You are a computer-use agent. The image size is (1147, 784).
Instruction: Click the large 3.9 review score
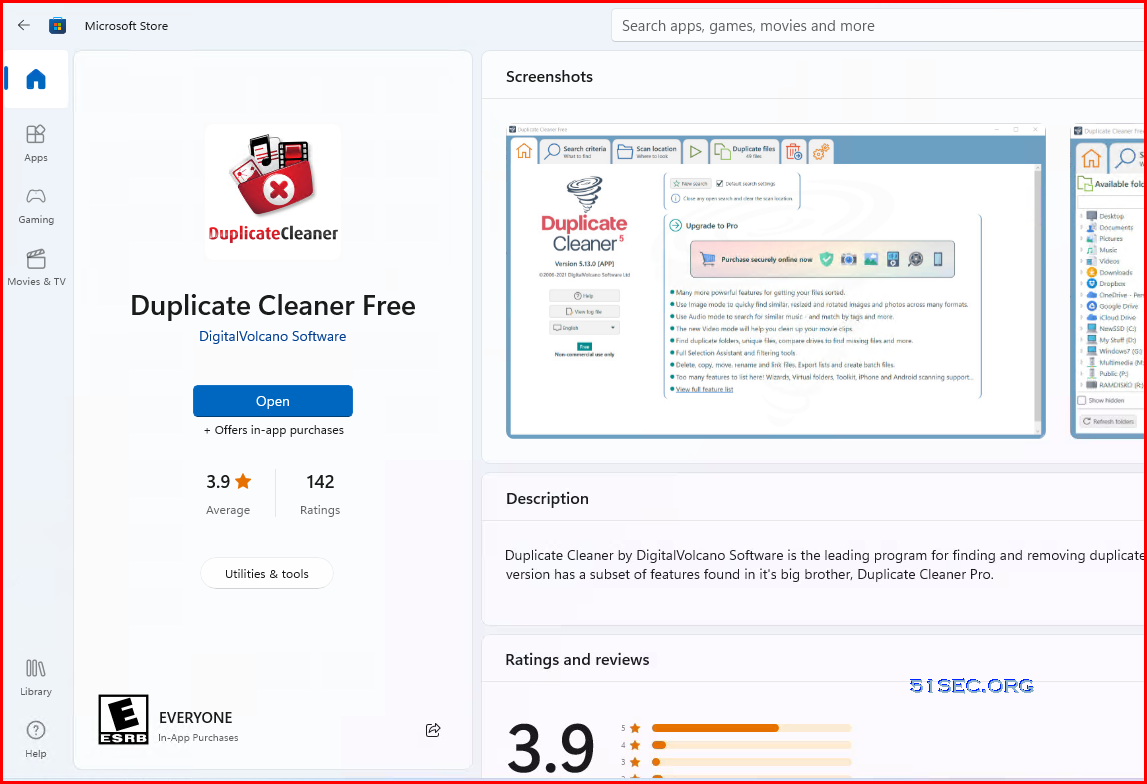click(550, 747)
